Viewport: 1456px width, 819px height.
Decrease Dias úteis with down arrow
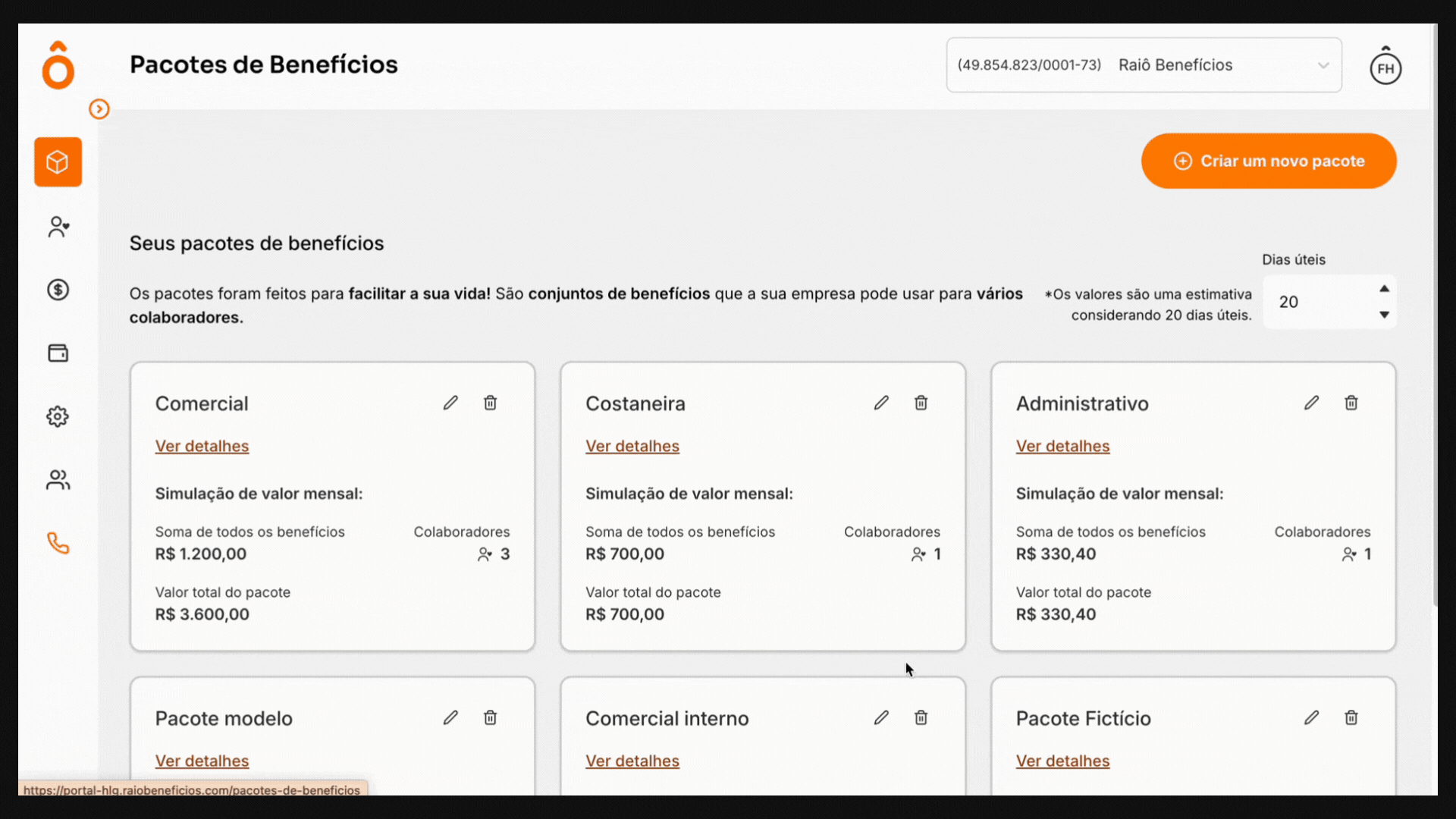pos(1384,314)
